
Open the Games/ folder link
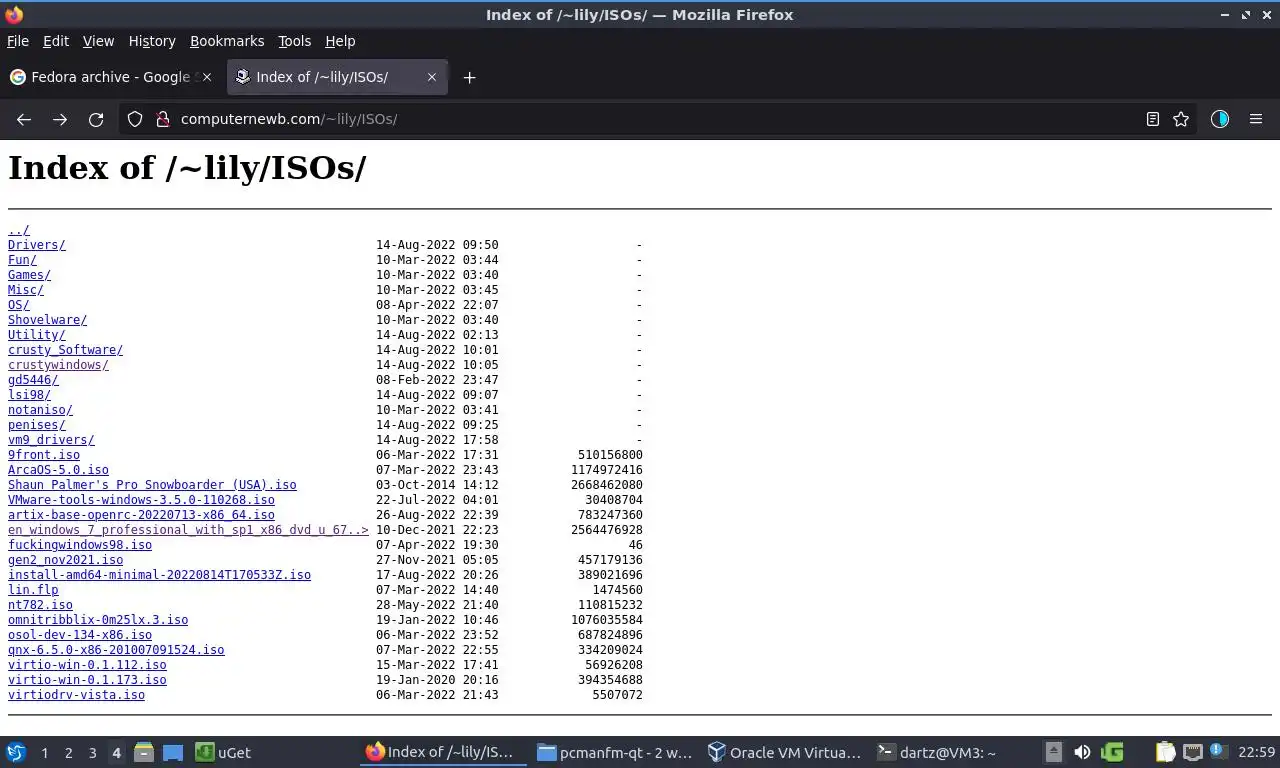point(29,275)
